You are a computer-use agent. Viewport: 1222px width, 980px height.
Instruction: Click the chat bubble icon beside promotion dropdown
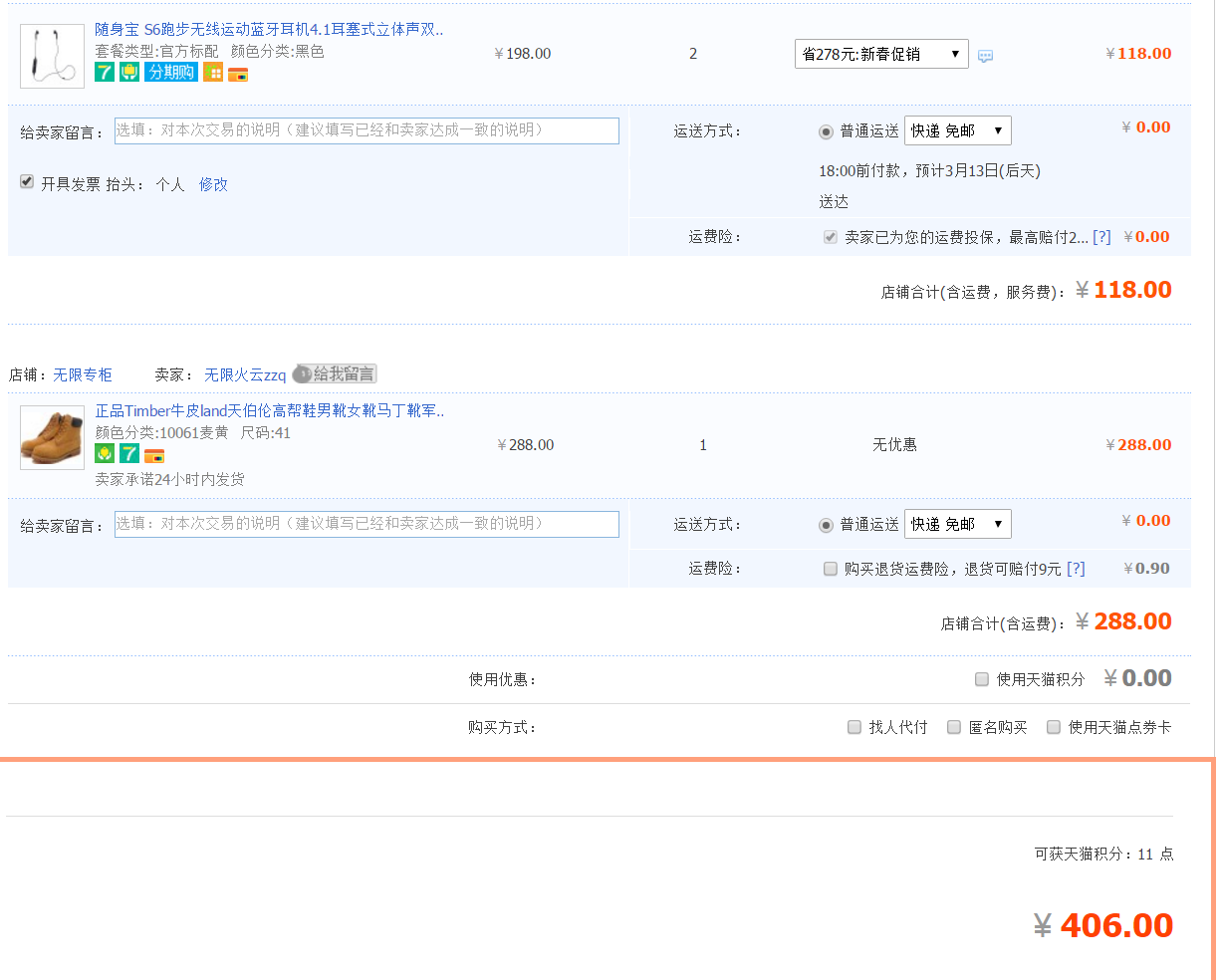click(x=985, y=56)
